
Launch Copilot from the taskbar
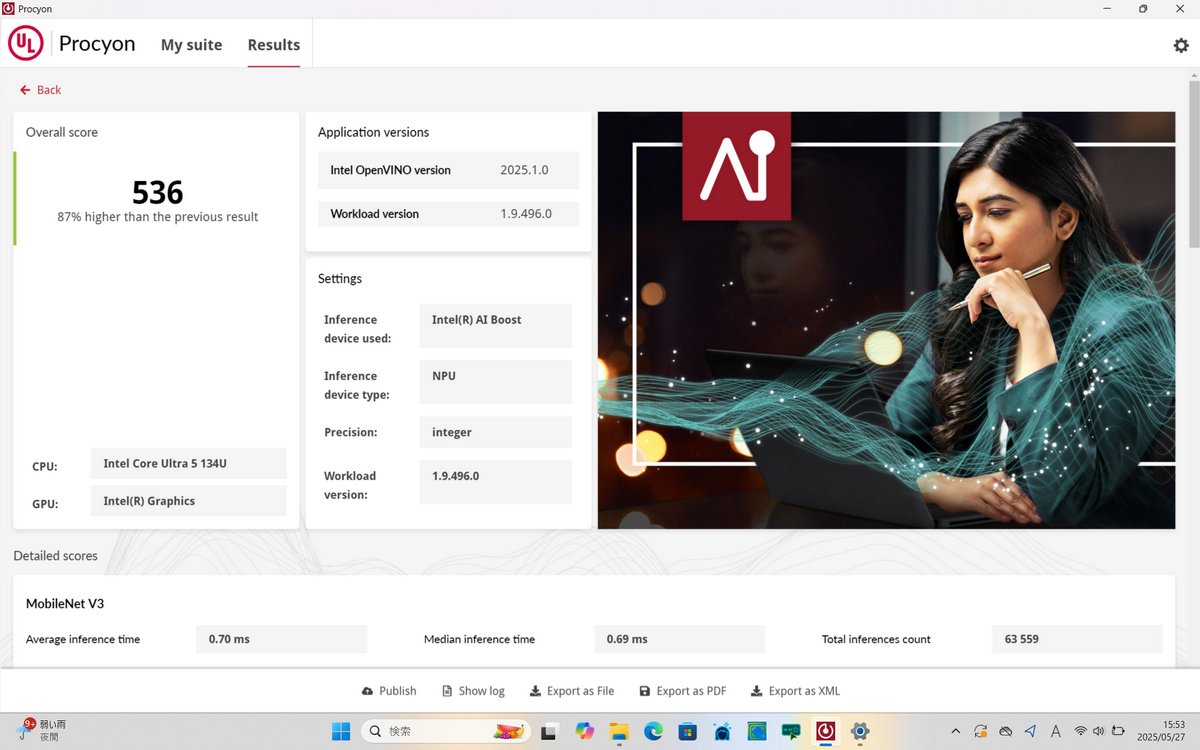(x=585, y=731)
